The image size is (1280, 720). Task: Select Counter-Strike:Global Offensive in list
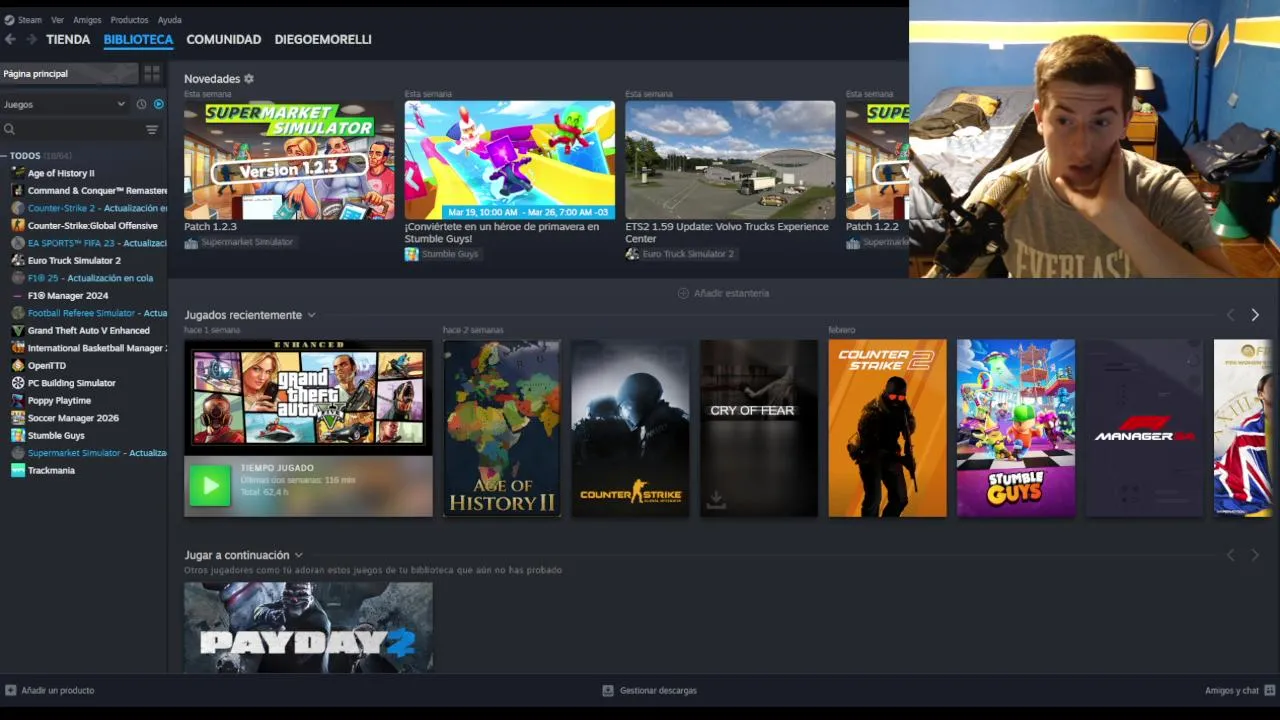(x=92, y=225)
